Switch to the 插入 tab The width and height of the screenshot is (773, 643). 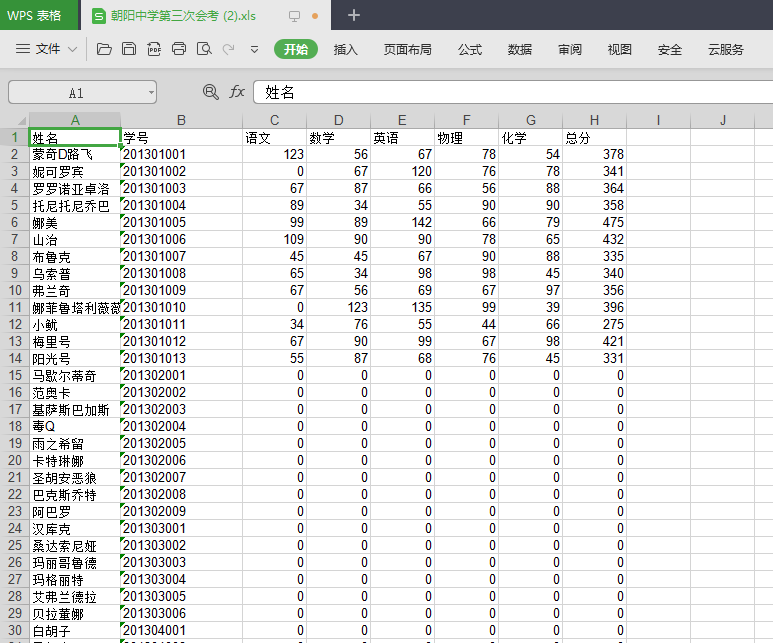(346, 49)
